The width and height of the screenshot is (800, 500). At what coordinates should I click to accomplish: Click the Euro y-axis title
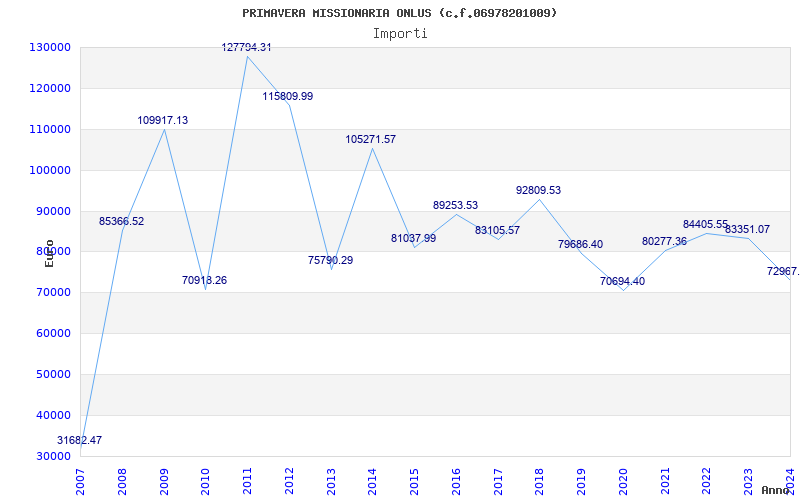point(49,253)
